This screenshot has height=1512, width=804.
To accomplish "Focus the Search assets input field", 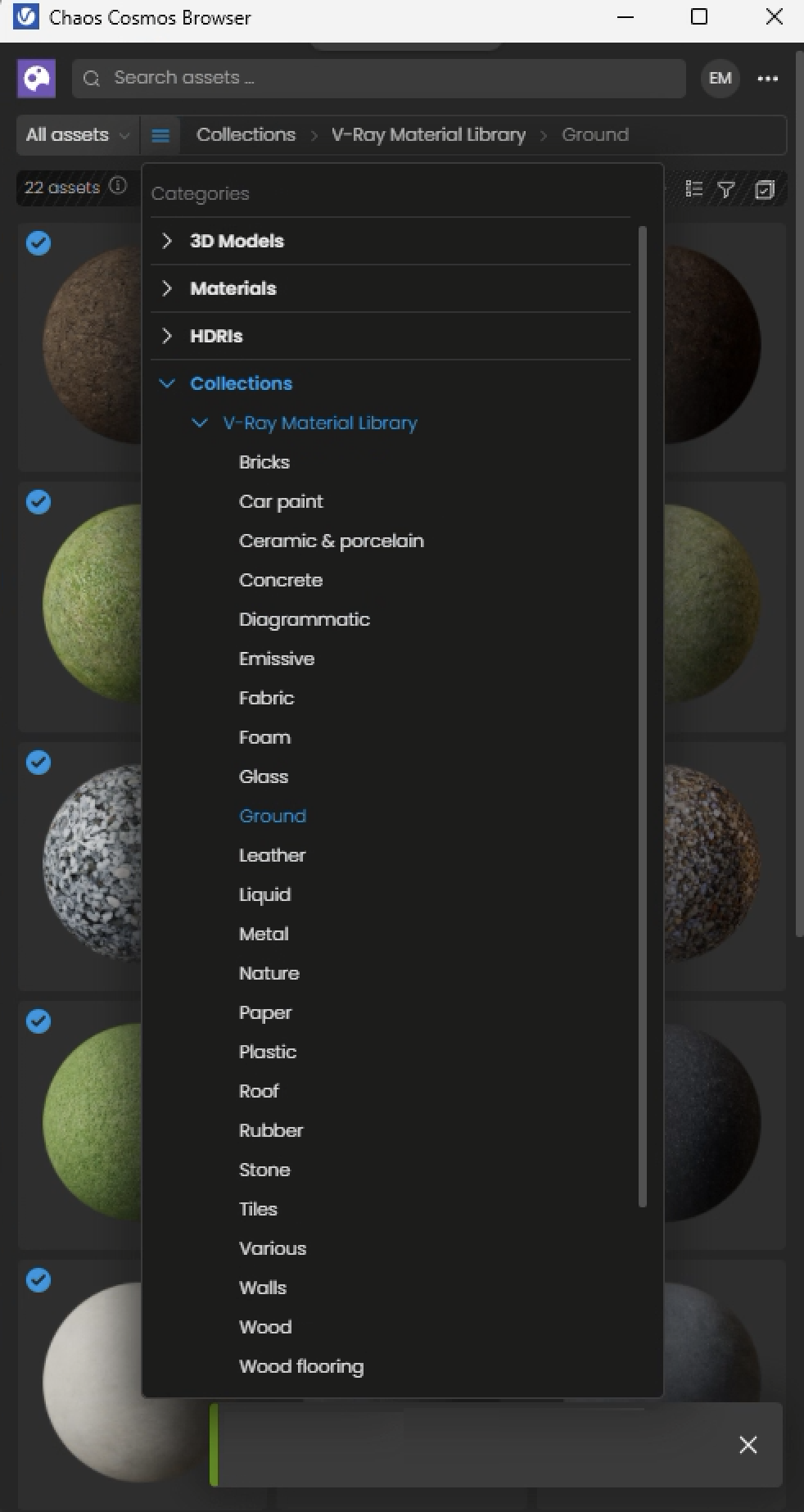I will 379,79.
